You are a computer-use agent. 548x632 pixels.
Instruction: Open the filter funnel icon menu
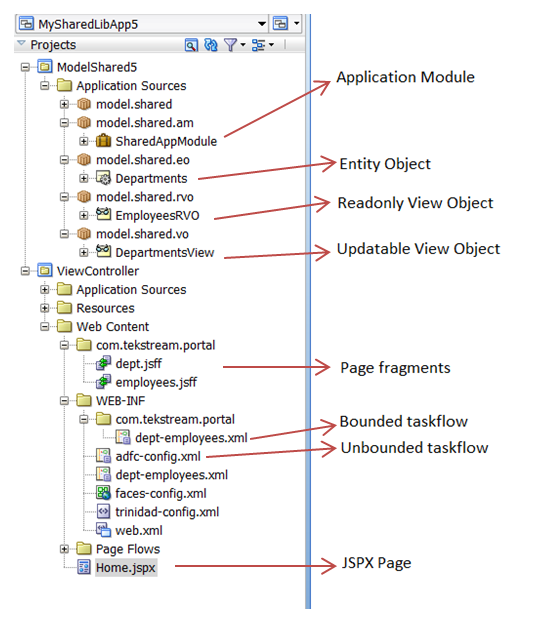[x=234, y=45]
